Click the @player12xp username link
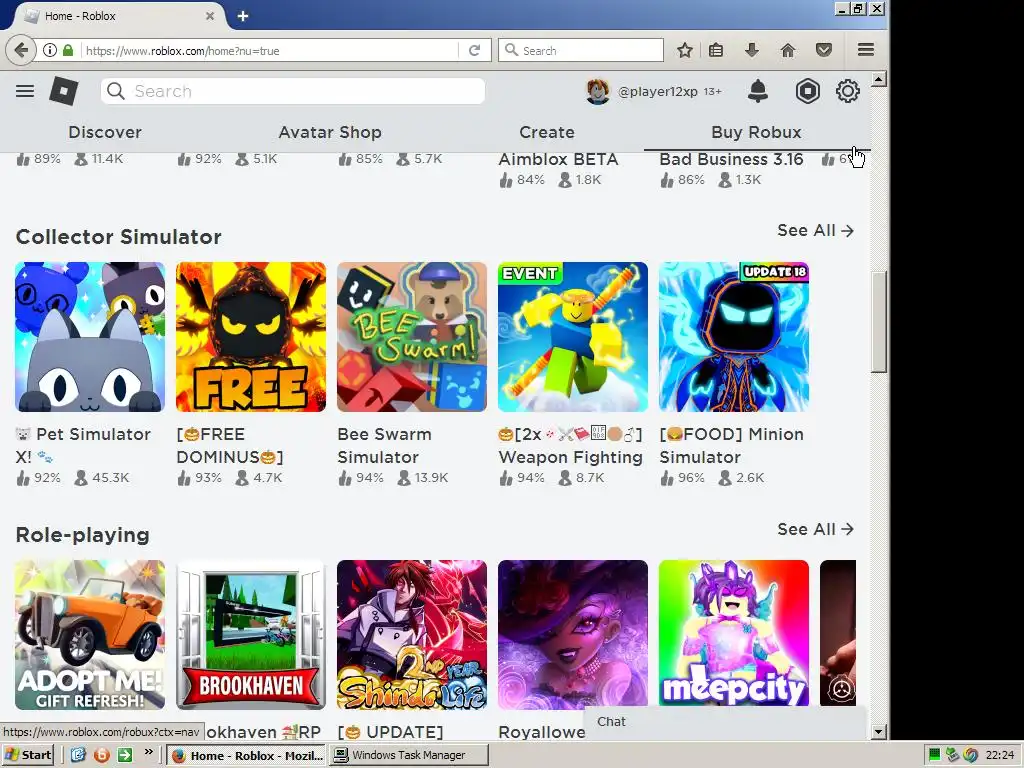 pos(658,91)
